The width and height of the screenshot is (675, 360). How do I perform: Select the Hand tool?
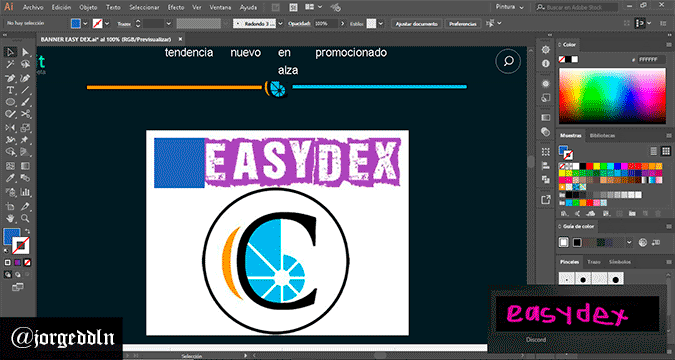(10, 218)
